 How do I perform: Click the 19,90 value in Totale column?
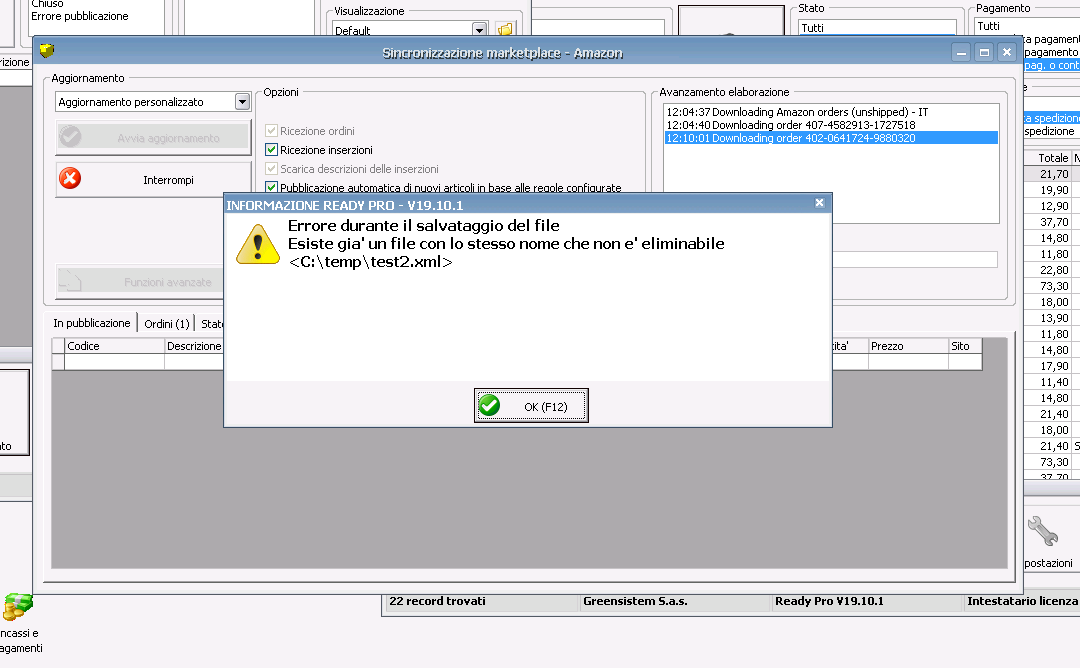[x=1054, y=190]
